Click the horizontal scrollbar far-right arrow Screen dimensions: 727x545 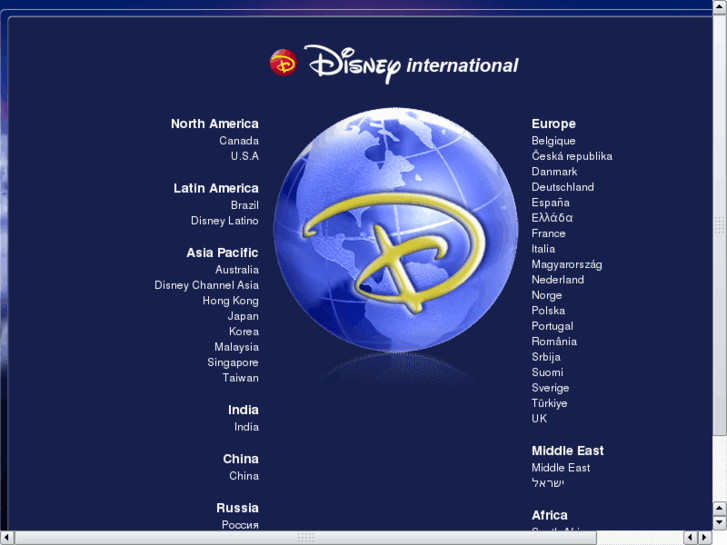click(705, 538)
